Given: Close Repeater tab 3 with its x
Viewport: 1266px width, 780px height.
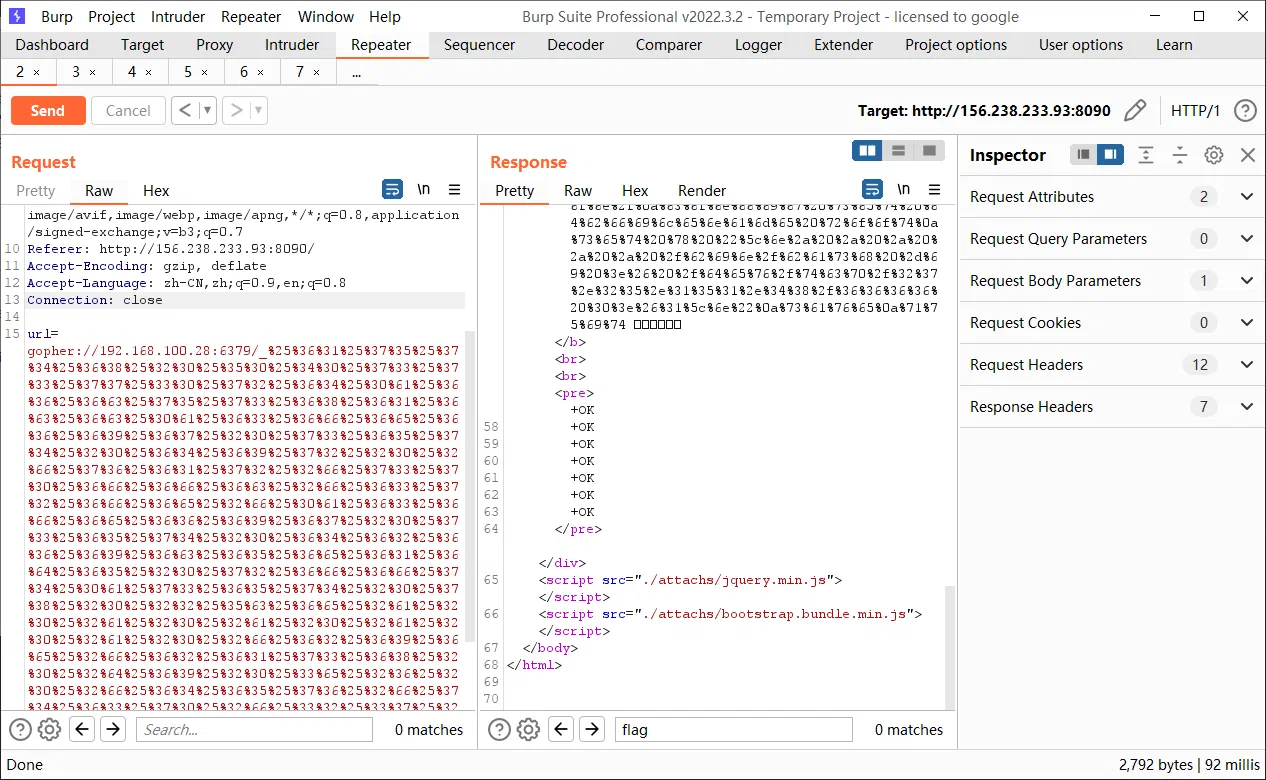Looking at the screenshot, I should pyautogui.click(x=93, y=72).
